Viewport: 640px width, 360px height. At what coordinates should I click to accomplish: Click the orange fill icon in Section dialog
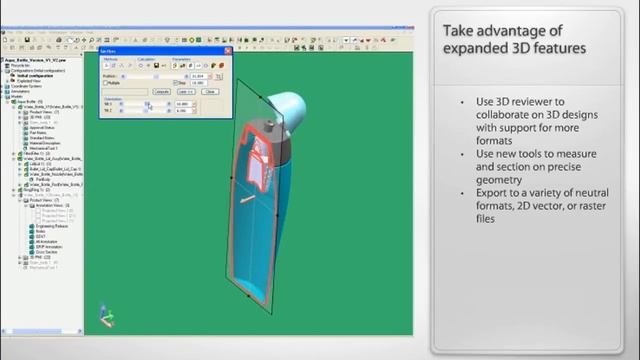(x=222, y=66)
